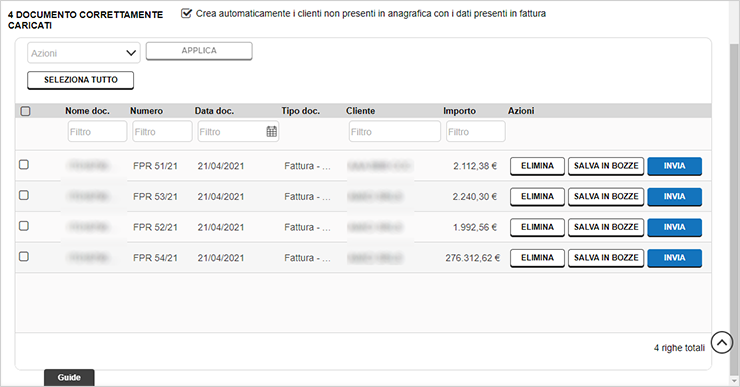Click the FPR 53/21 number cell

(x=155, y=197)
